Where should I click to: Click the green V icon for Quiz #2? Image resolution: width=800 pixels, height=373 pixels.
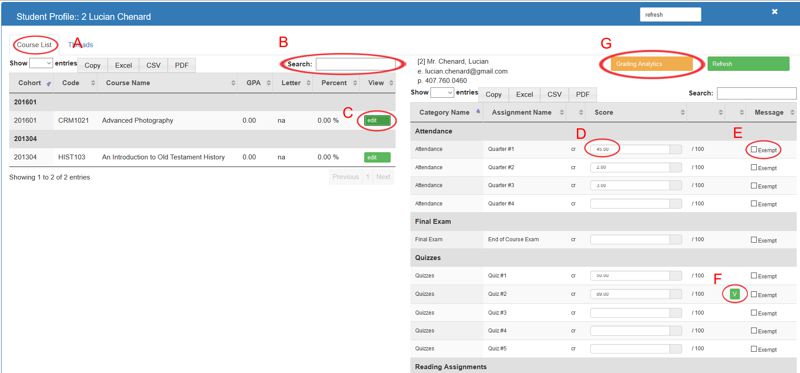coord(735,294)
